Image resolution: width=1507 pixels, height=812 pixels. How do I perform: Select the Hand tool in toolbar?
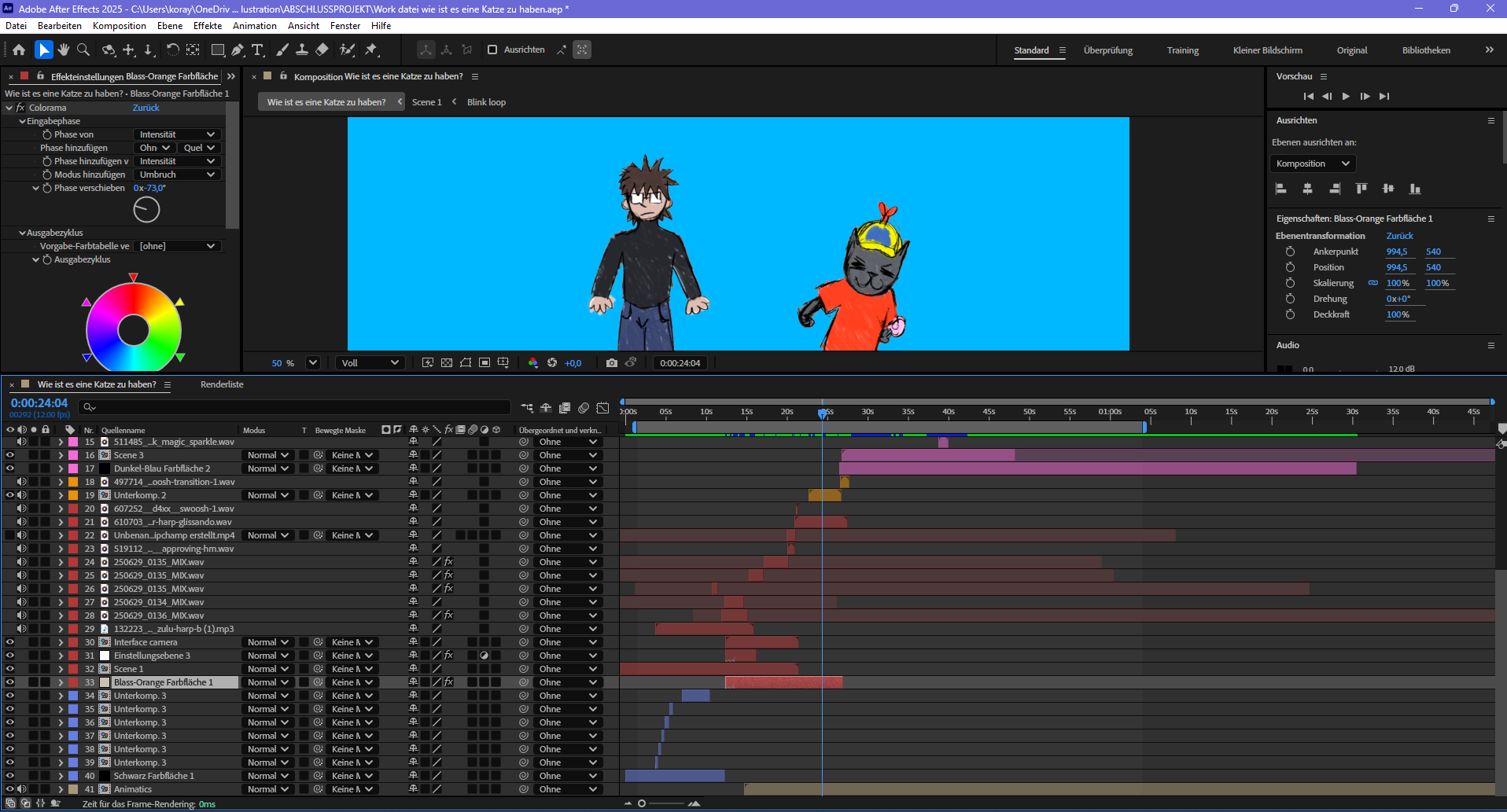tap(64, 50)
